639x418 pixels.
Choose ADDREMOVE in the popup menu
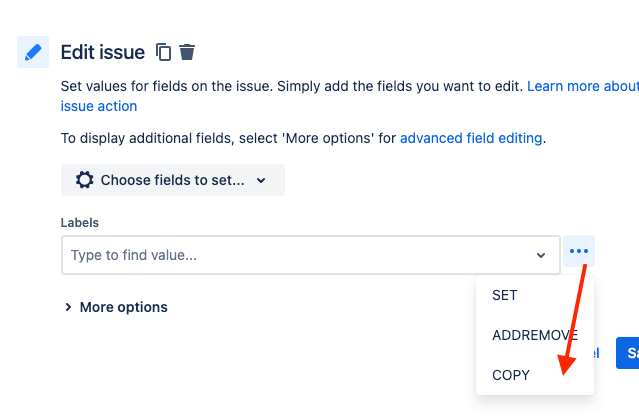tap(534, 335)
